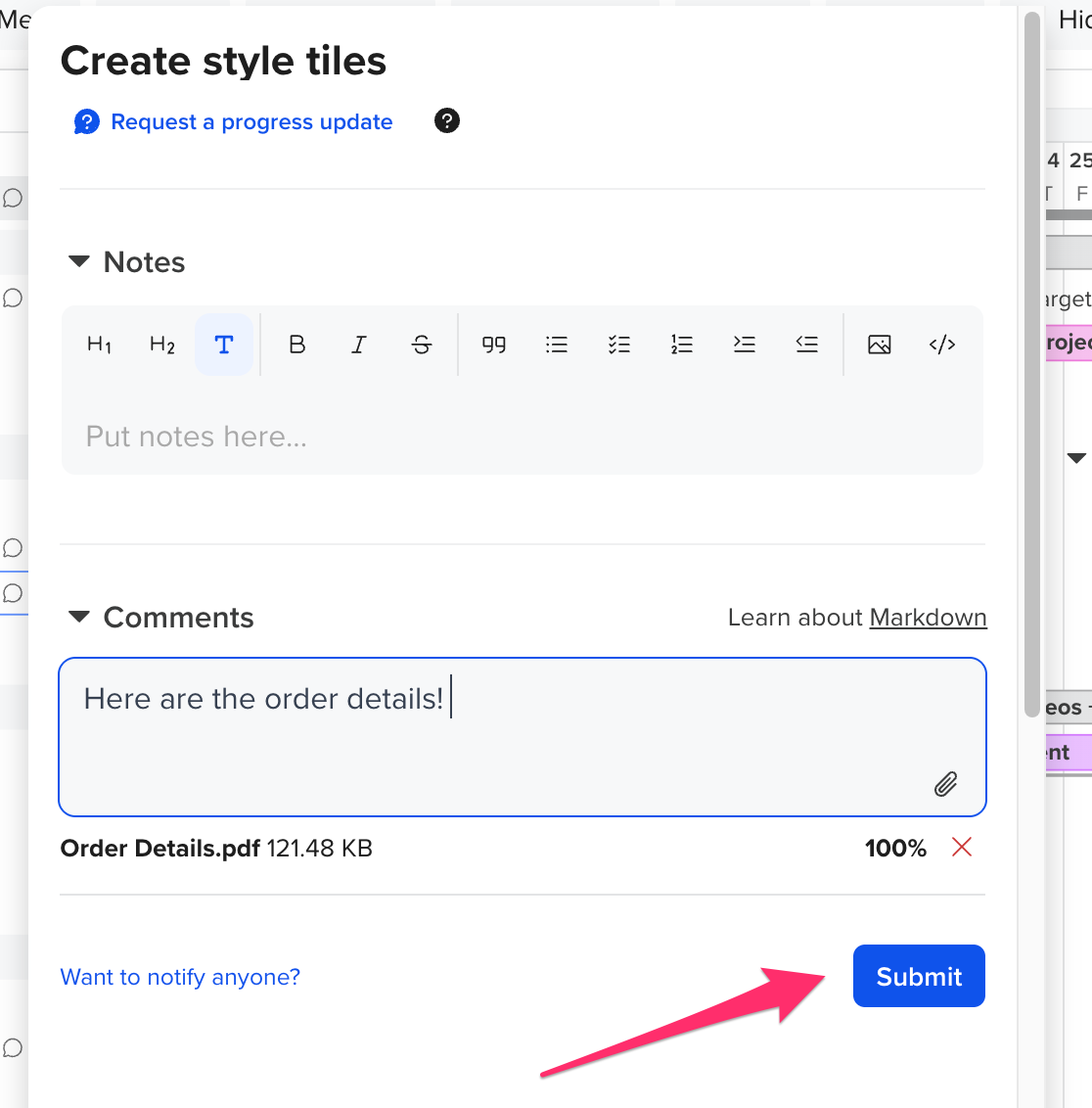Image resolution: width=1092 pixels, height=1108 pixels.
Task: Insert a code block
Action: [942, 345]
